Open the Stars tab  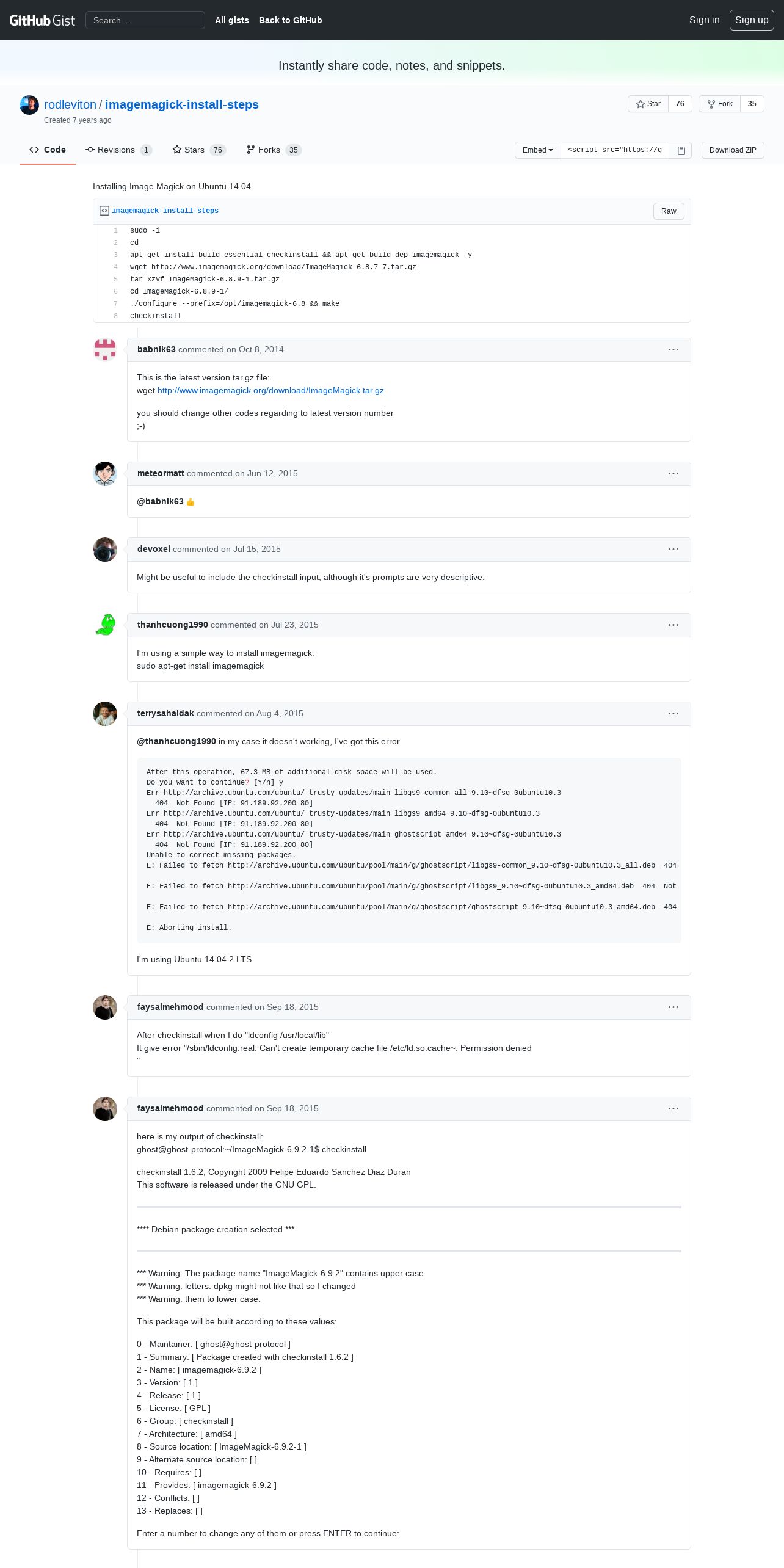(199, 150)
